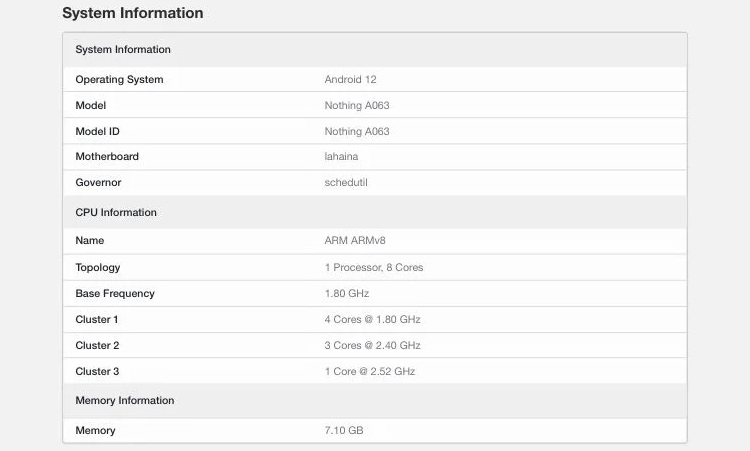750x451 pixels.
Task: Select the schedutil governor value
Action: [346, 183]
